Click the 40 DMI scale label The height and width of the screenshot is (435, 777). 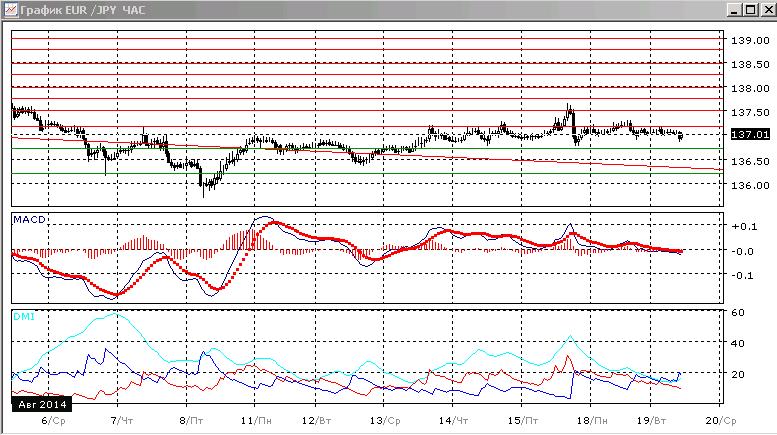tap(738, 343)
